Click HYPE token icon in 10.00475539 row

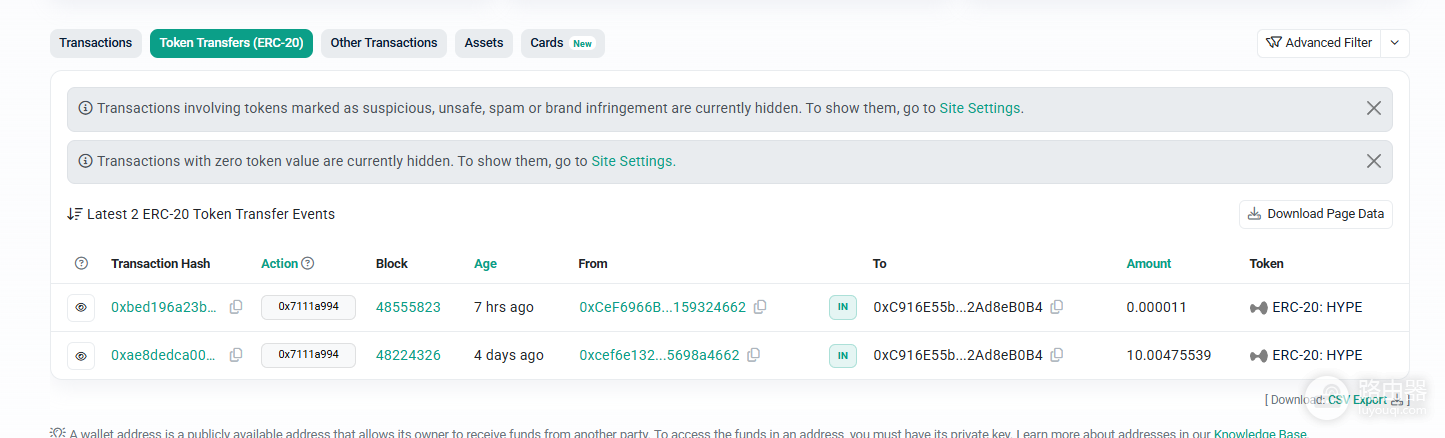1258,356
